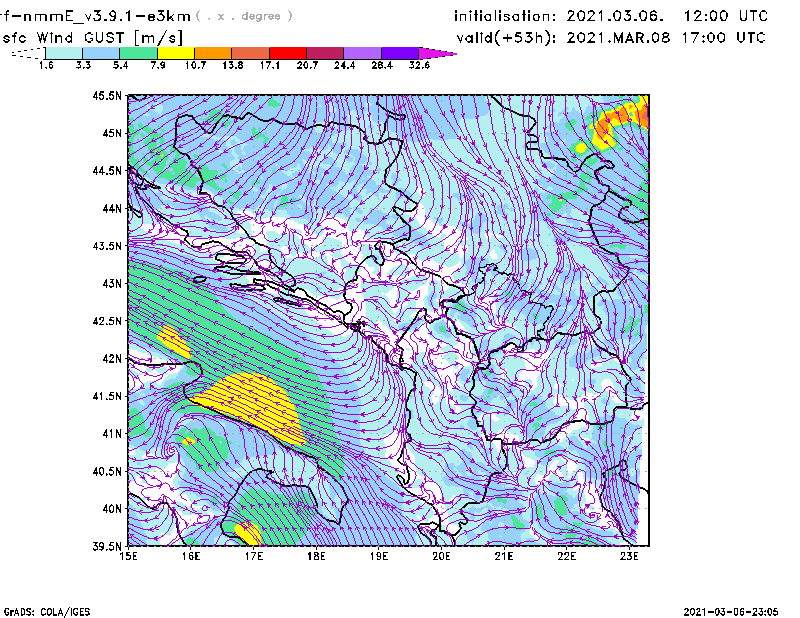The image size is (800, 618).
Task: Click the 'initialisation:' label
Action: tap(505, 16)
